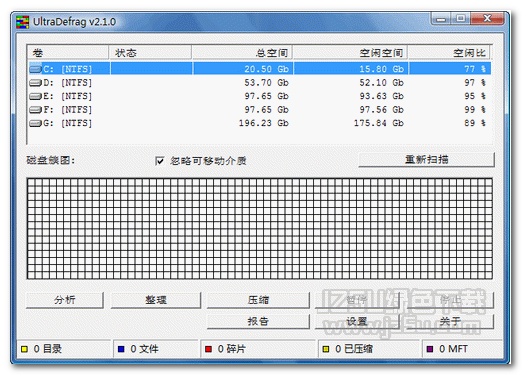The image size is (522, 375).
Task: Click the disk cluster map grid
Action: click(x=260, y=229)
